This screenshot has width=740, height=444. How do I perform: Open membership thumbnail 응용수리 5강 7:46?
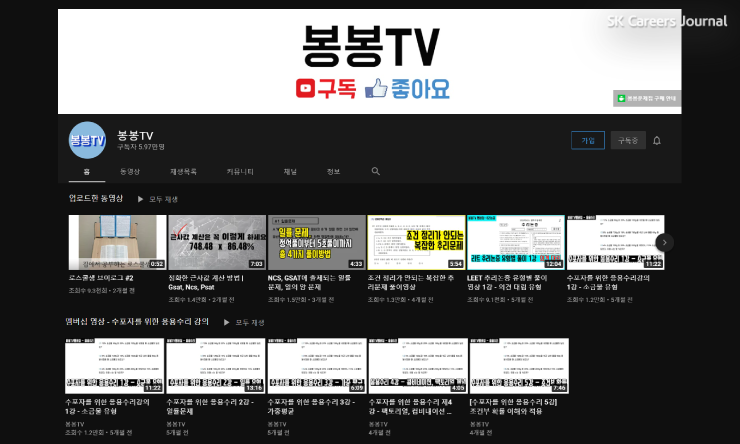(x=519, y=366)
